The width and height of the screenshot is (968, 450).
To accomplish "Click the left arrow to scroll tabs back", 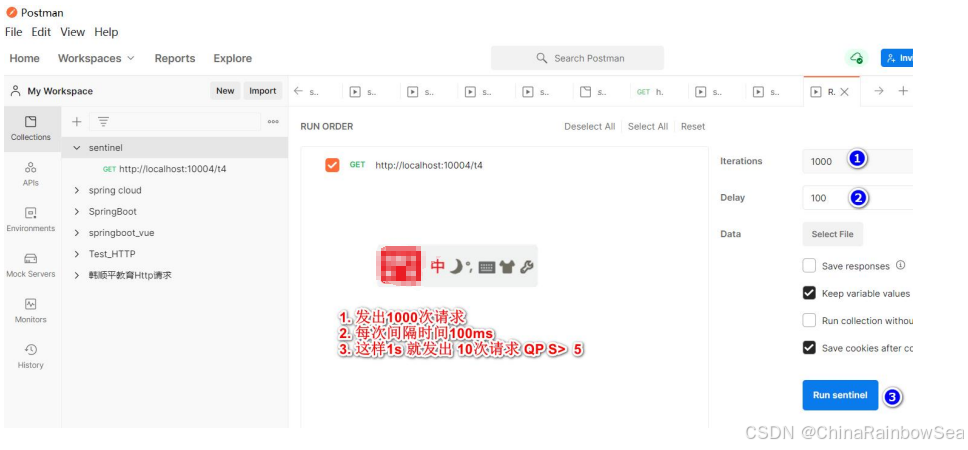I will click(x=298, y=91).
